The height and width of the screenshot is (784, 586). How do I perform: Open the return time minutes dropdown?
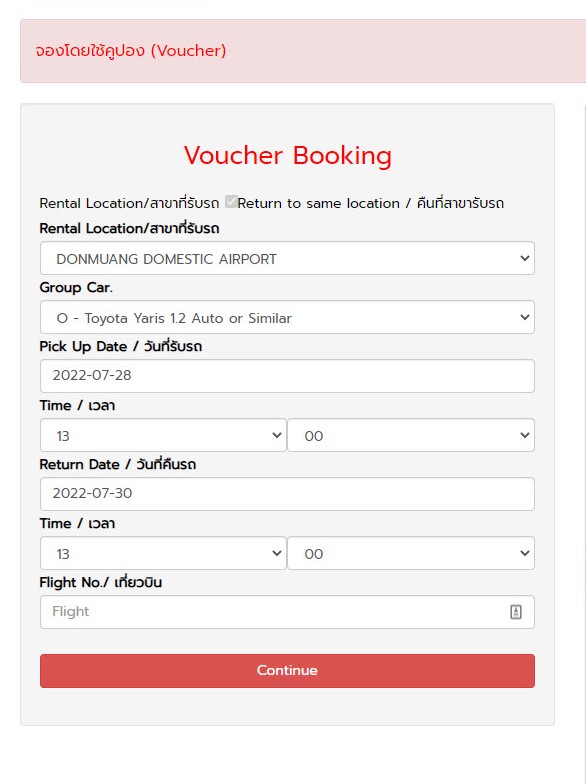411,554
